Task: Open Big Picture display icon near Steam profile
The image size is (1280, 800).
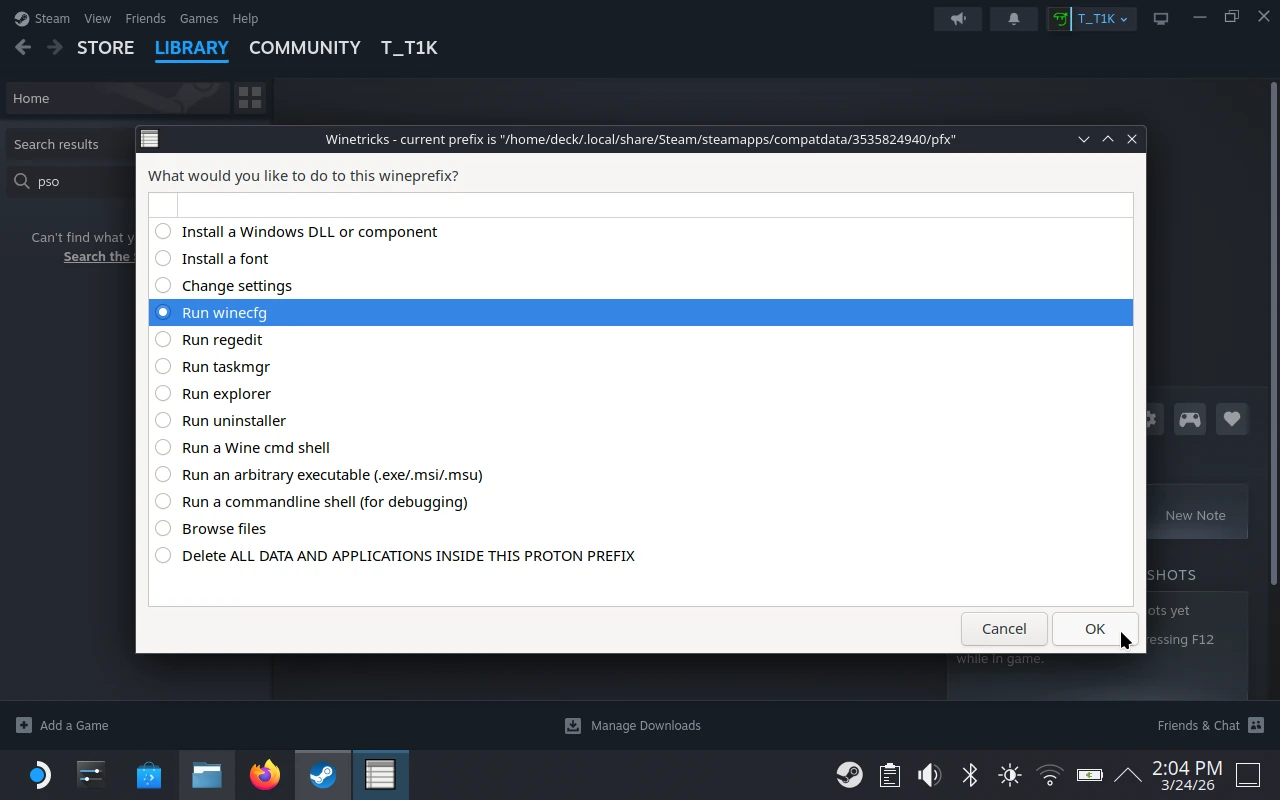Action: click(x=1160, y=18)
